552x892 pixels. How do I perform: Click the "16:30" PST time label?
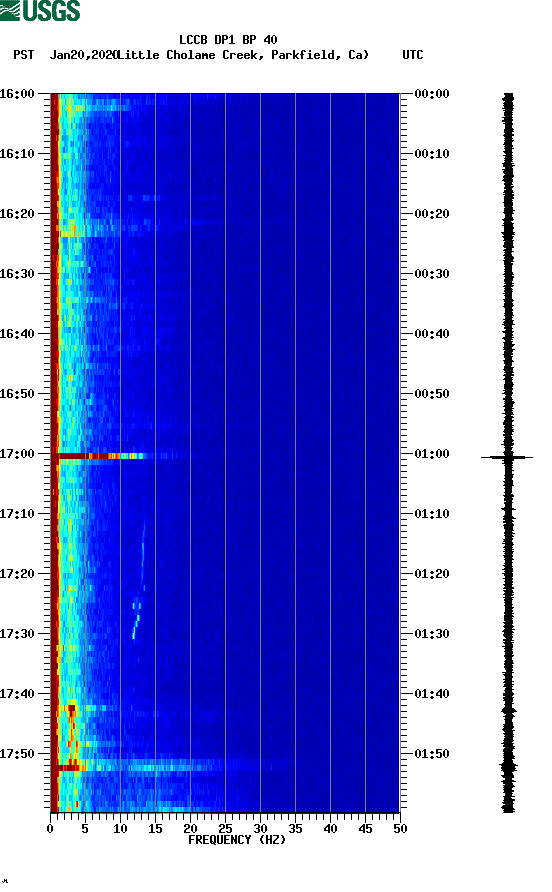[x=17, y=274]
